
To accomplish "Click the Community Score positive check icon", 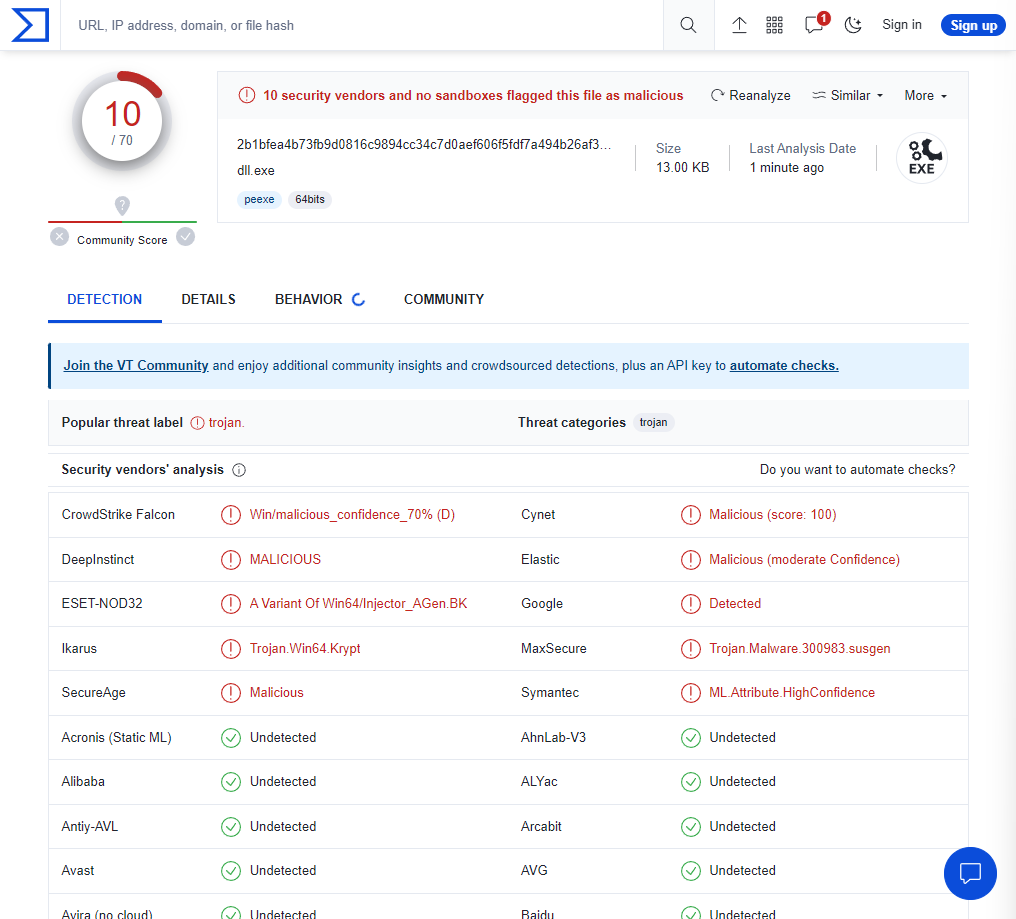I will 186,237.
